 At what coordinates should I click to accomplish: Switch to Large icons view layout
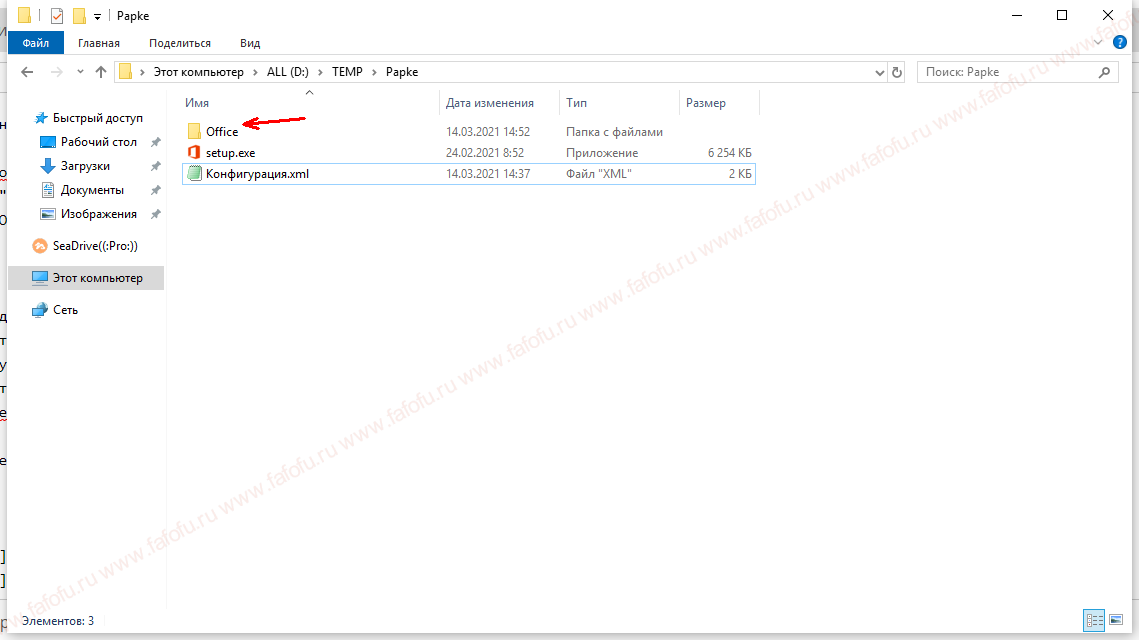click(x=1116, y=620)
